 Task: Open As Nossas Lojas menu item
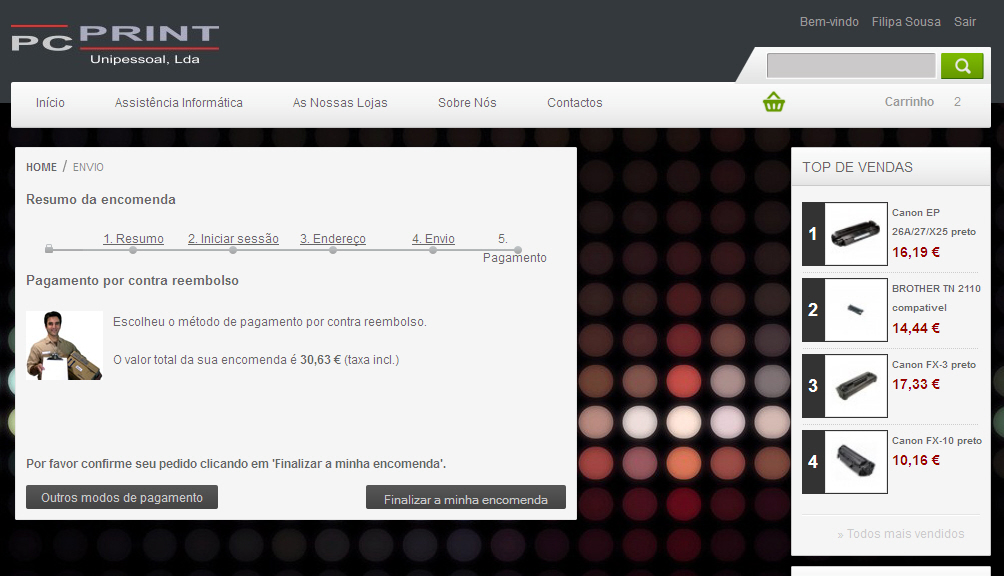pyautogui.click(x=340, y=102)
